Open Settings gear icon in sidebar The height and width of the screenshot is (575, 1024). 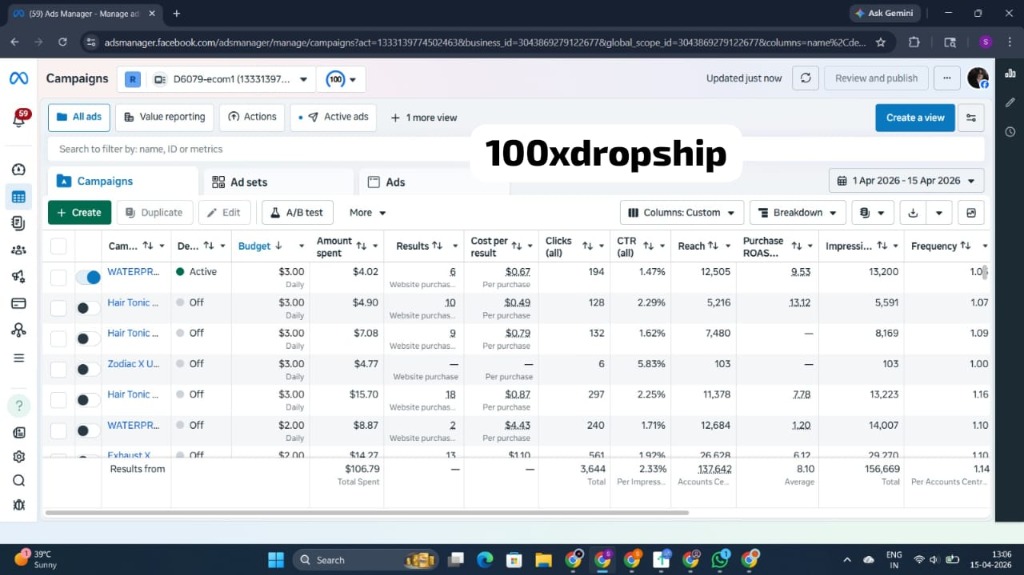click(x=18, y=457)
